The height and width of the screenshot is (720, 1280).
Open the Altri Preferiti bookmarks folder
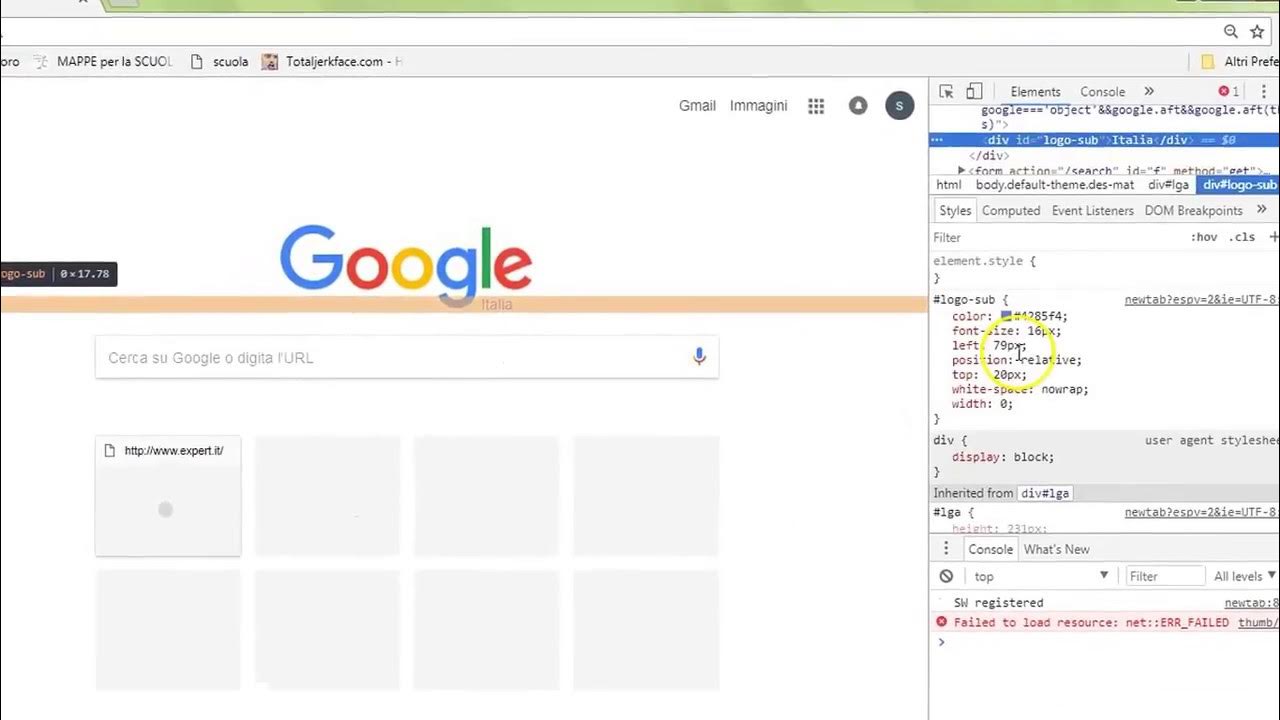tap(1239, 61)
